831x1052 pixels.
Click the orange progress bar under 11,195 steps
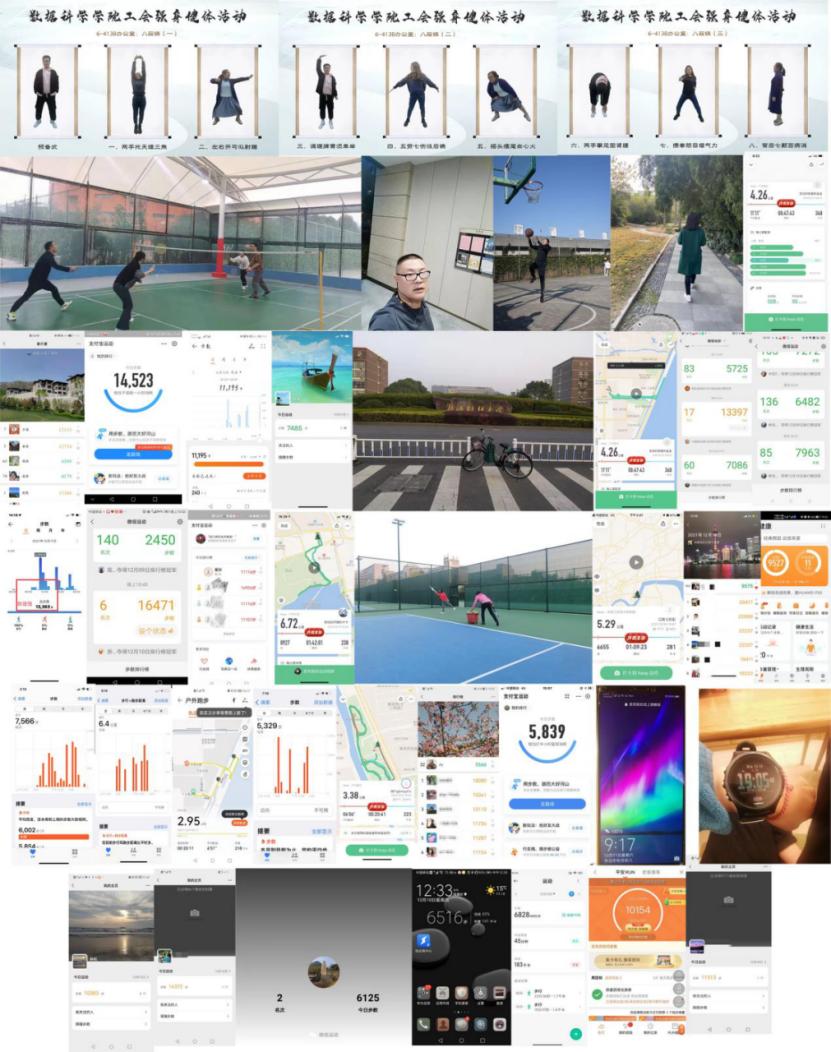pyautogui.click(x=228, y=463)
